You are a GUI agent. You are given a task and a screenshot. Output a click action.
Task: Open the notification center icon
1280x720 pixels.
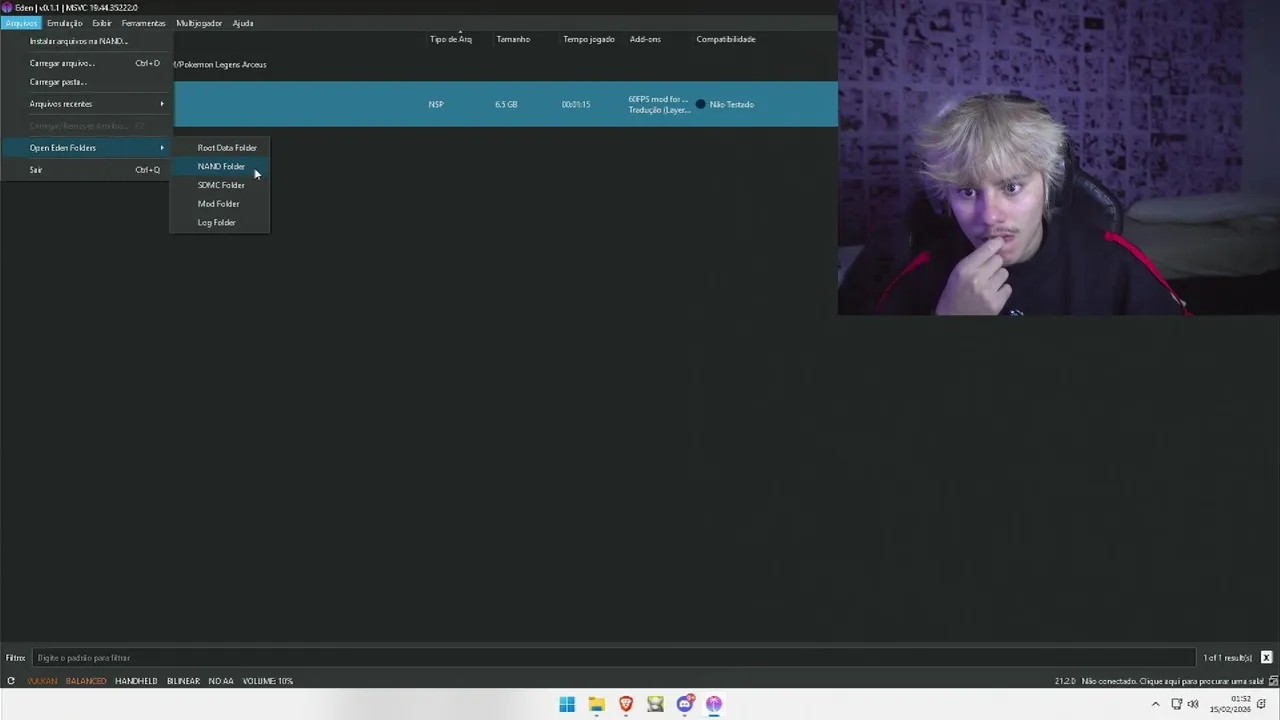point(1263,704)
